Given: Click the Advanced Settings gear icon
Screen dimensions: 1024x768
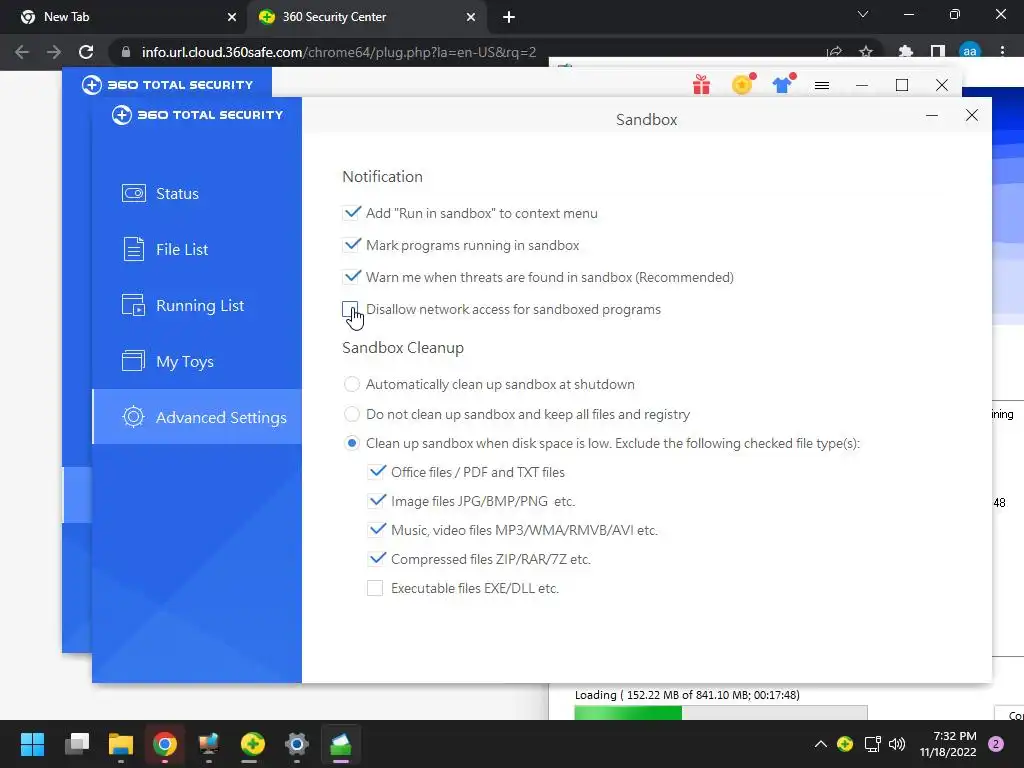Looking at the screenshot, I should click(133, 417).
